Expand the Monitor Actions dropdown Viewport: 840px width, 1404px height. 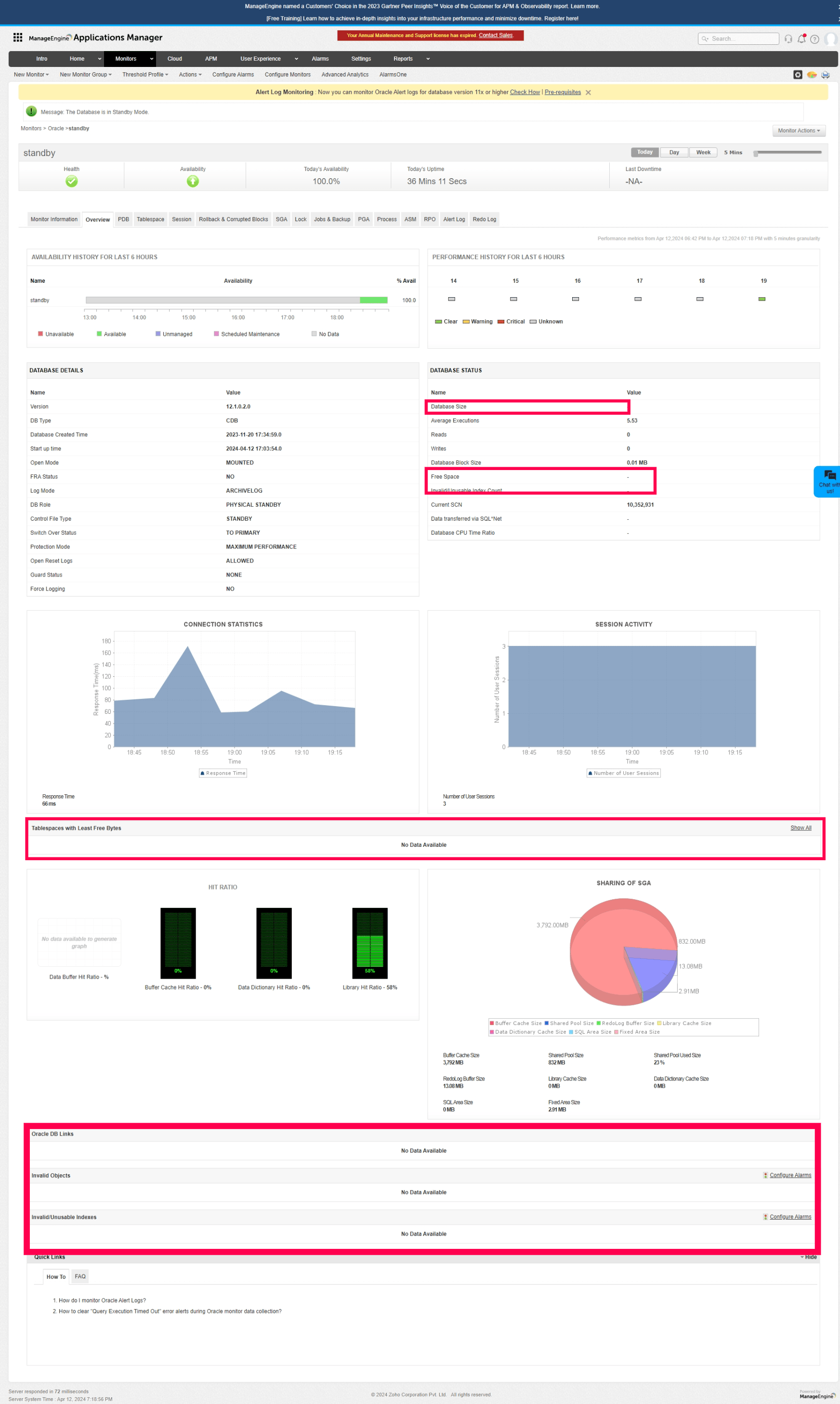click(x=798, y=131)
